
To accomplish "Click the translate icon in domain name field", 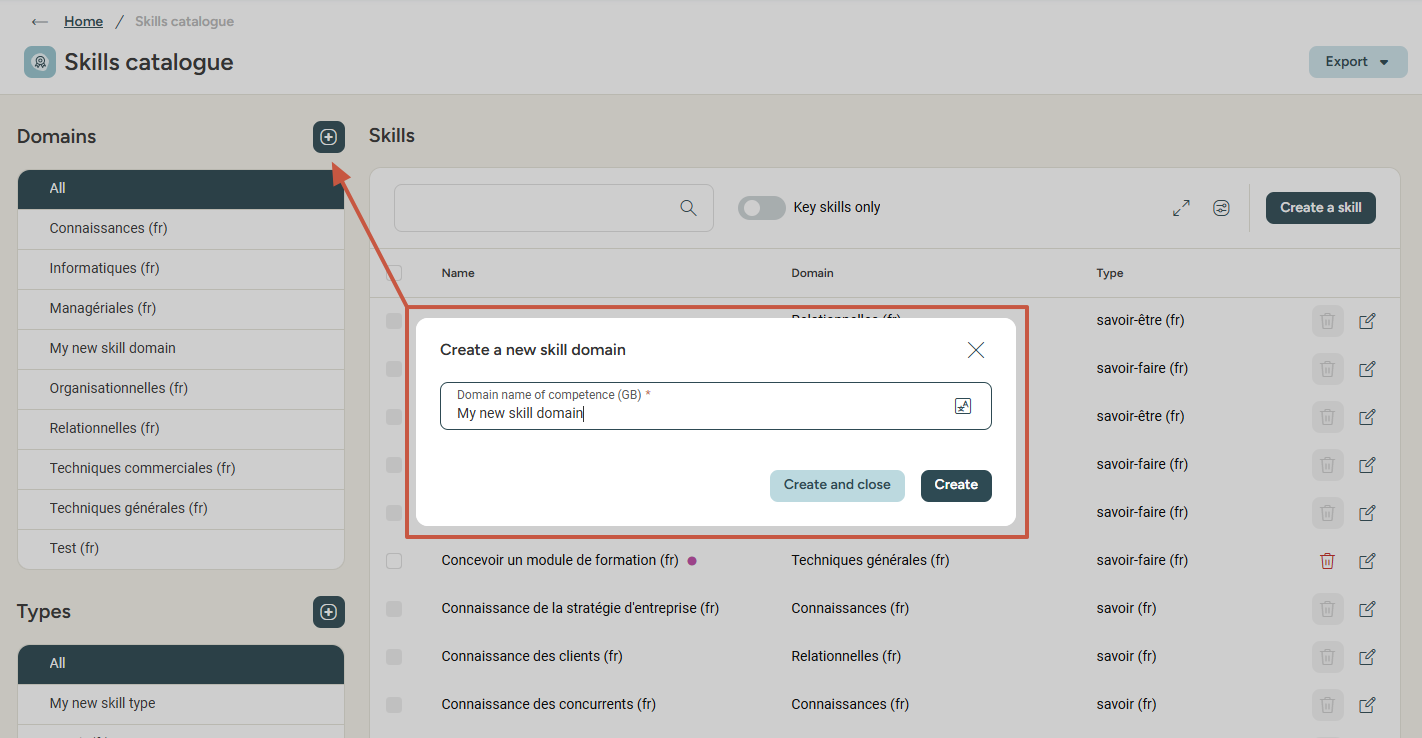I will [963, 406].
